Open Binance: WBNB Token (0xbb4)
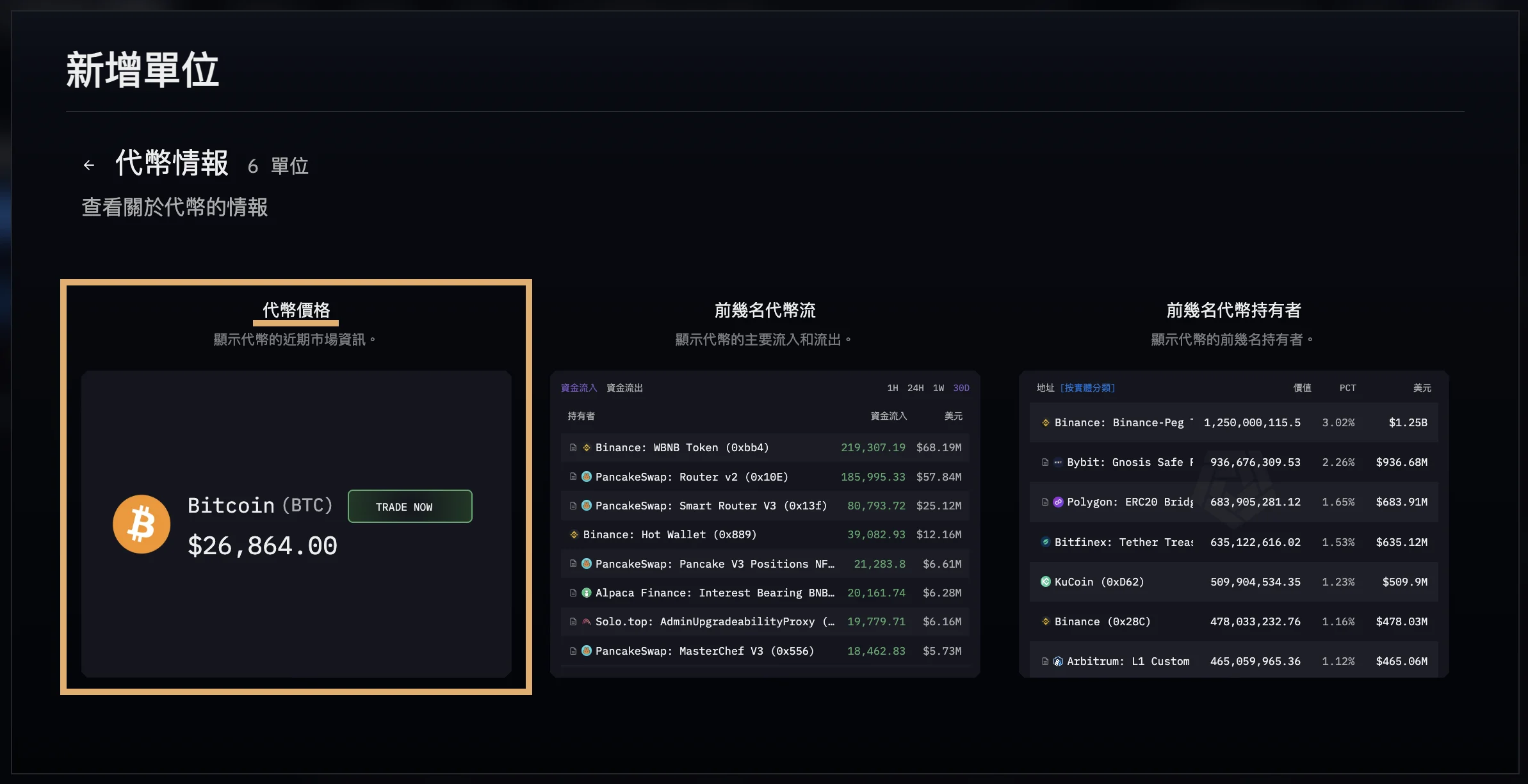1528x784 pixels. tap(682, 447)
